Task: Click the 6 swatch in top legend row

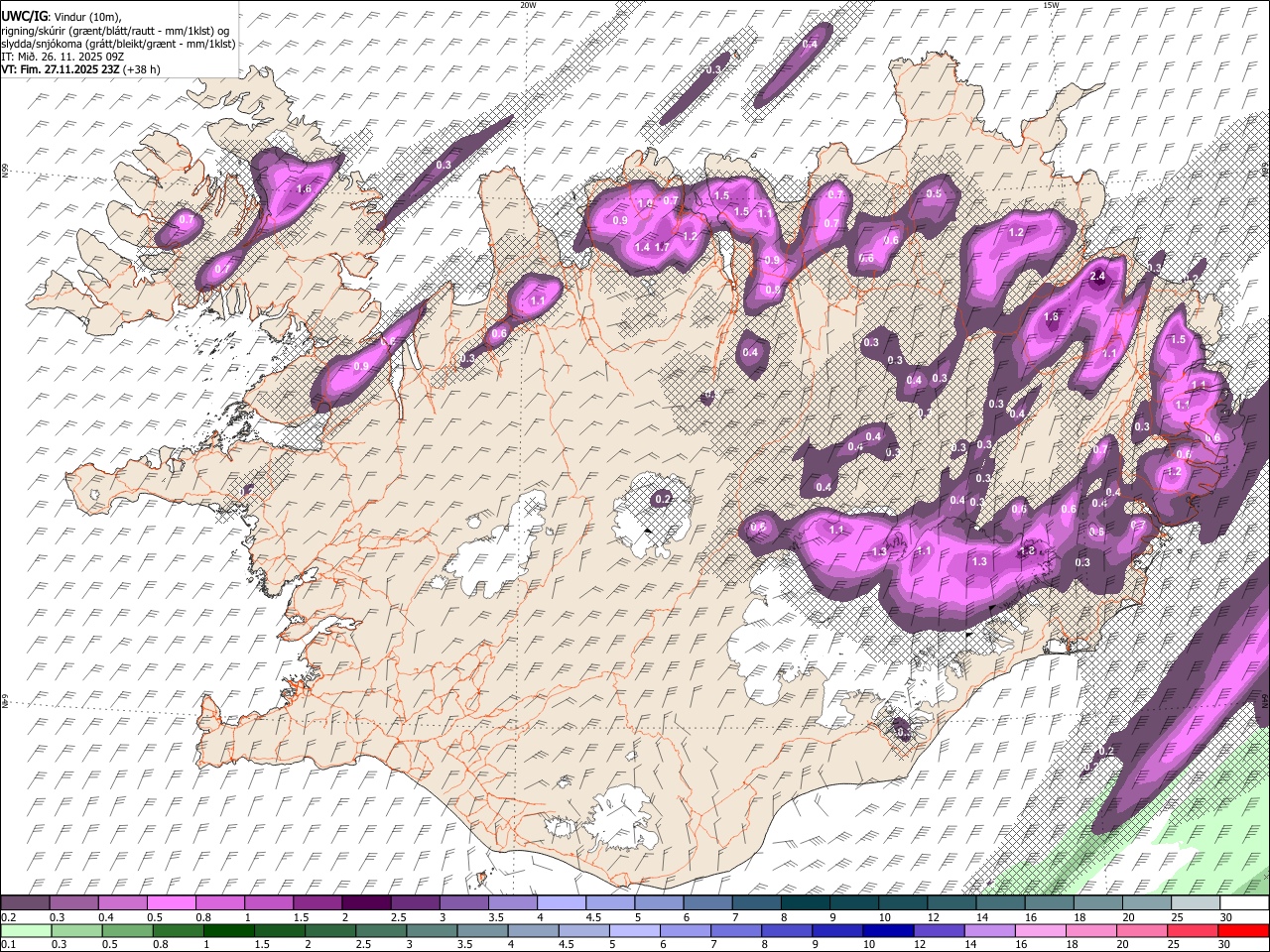Action: point(708,903)
